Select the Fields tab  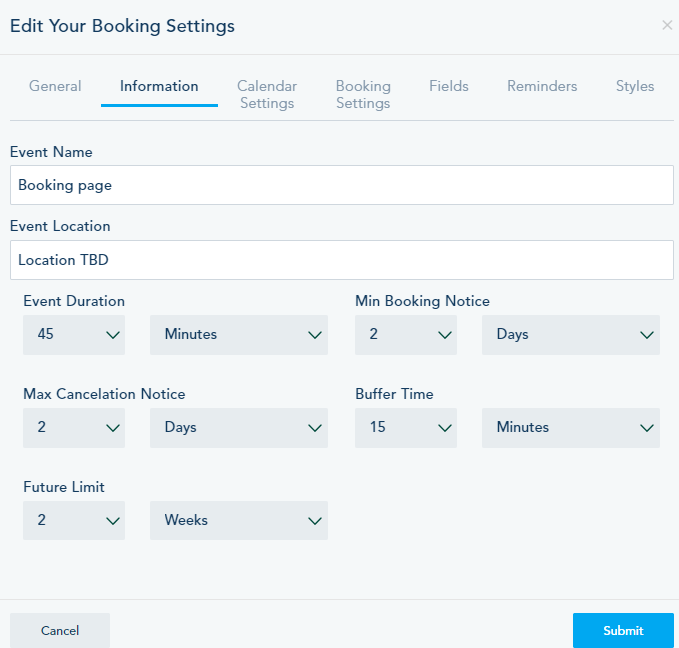pos(449,87)
